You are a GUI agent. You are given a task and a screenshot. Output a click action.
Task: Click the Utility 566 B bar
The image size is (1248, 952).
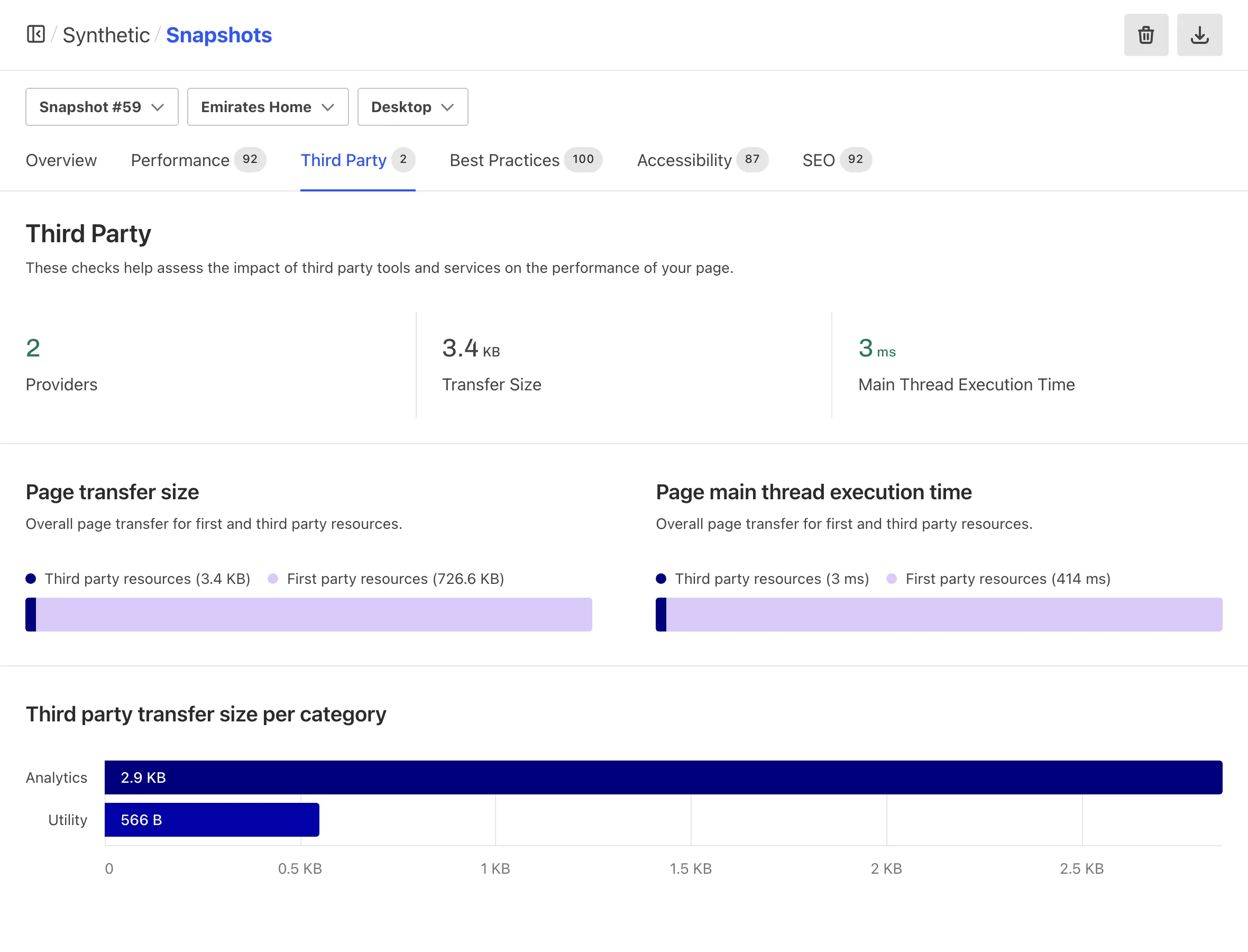click(x=212, y=820)
